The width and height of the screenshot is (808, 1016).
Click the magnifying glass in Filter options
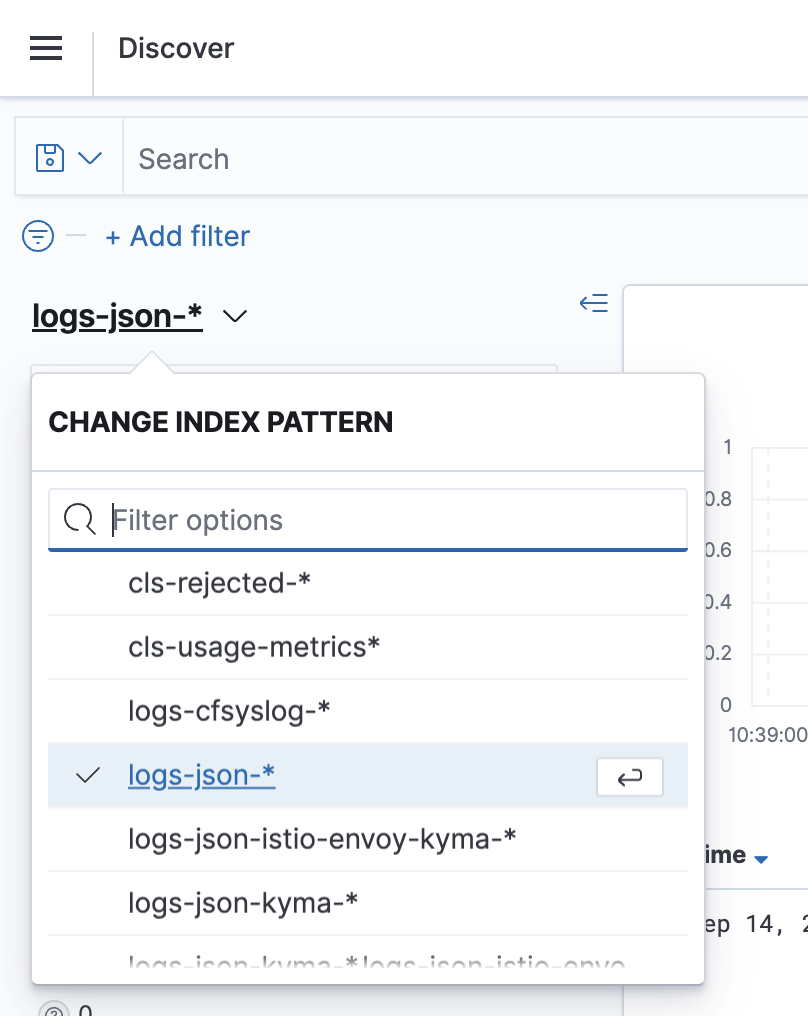(x=79, y=519)
